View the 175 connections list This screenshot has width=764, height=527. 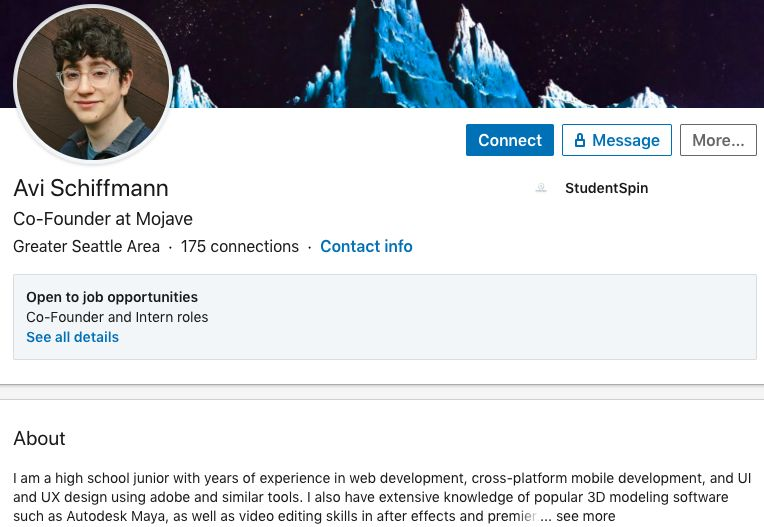coord(240,246)
